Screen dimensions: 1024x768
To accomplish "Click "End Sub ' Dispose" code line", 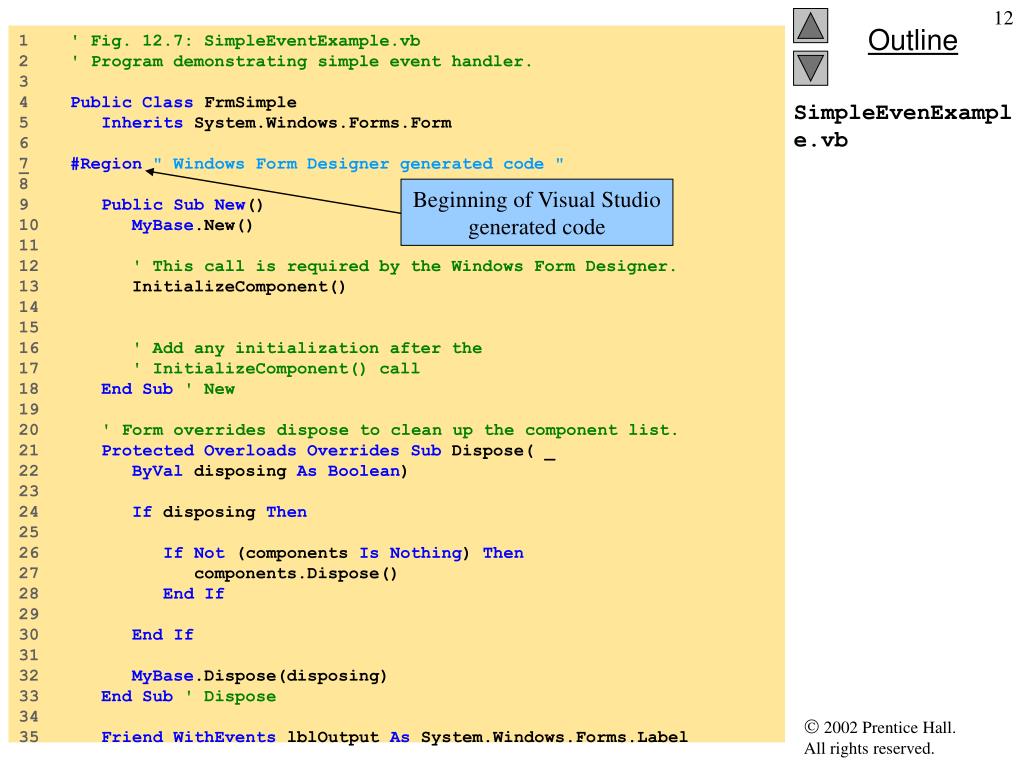I will click(189, 696).
